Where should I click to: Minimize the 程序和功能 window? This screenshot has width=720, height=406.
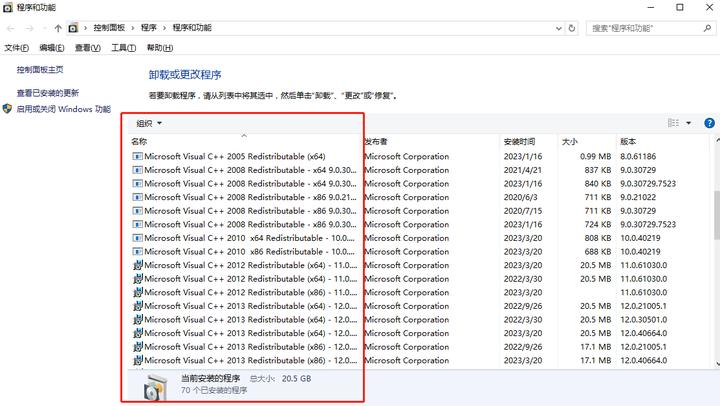[651, 7]
